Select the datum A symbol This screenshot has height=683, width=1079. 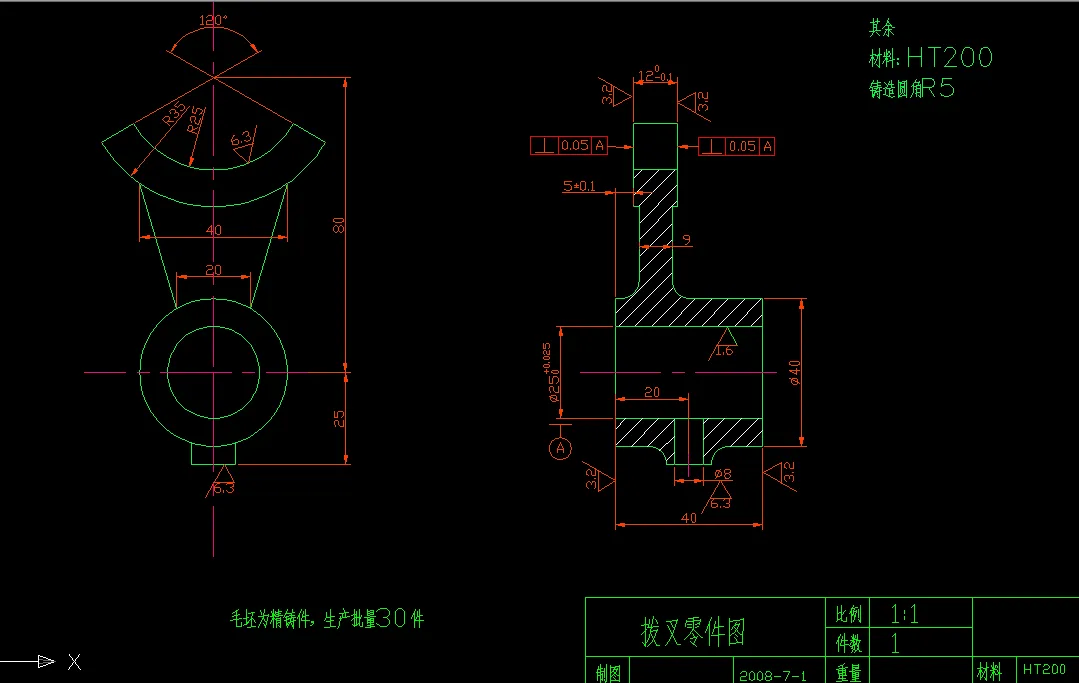coord(560,448)
